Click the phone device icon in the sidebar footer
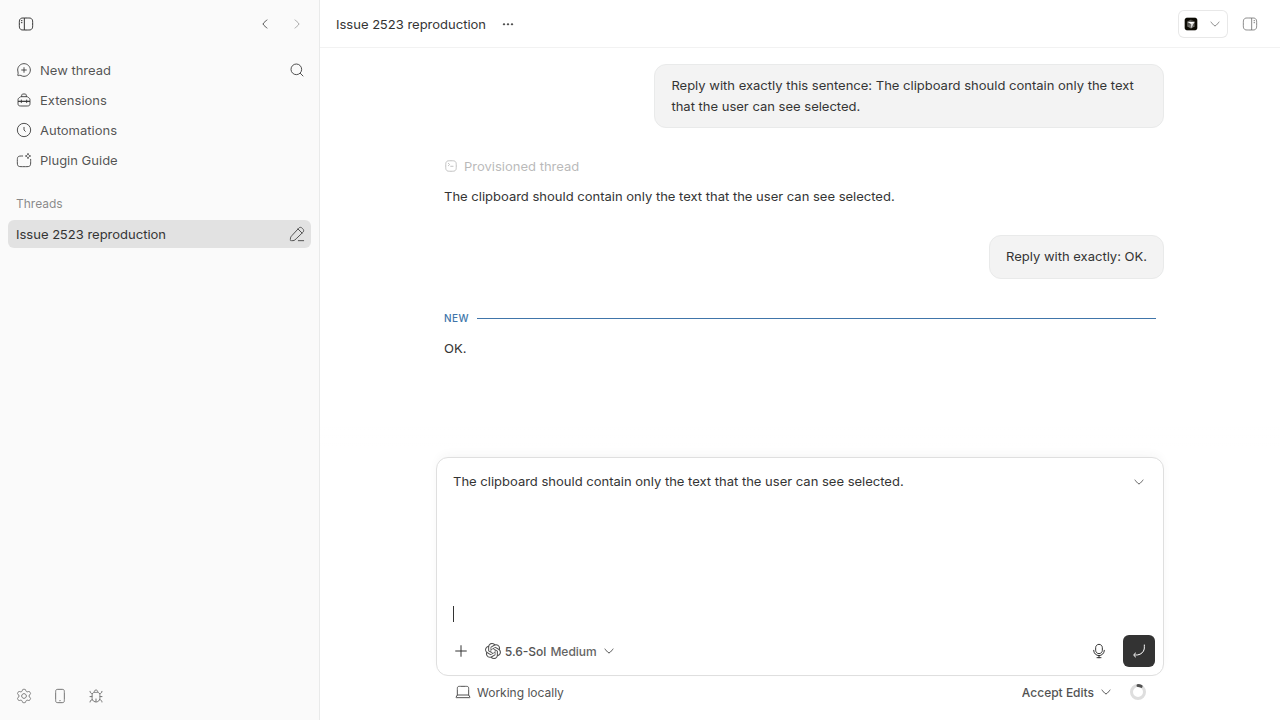The image size is (1280, 720). tap(60, 696)
